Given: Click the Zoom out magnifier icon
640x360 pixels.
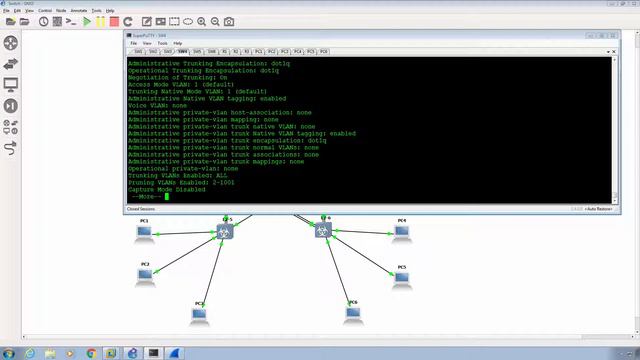Looking at the screenshot, I should pos(215,22).
